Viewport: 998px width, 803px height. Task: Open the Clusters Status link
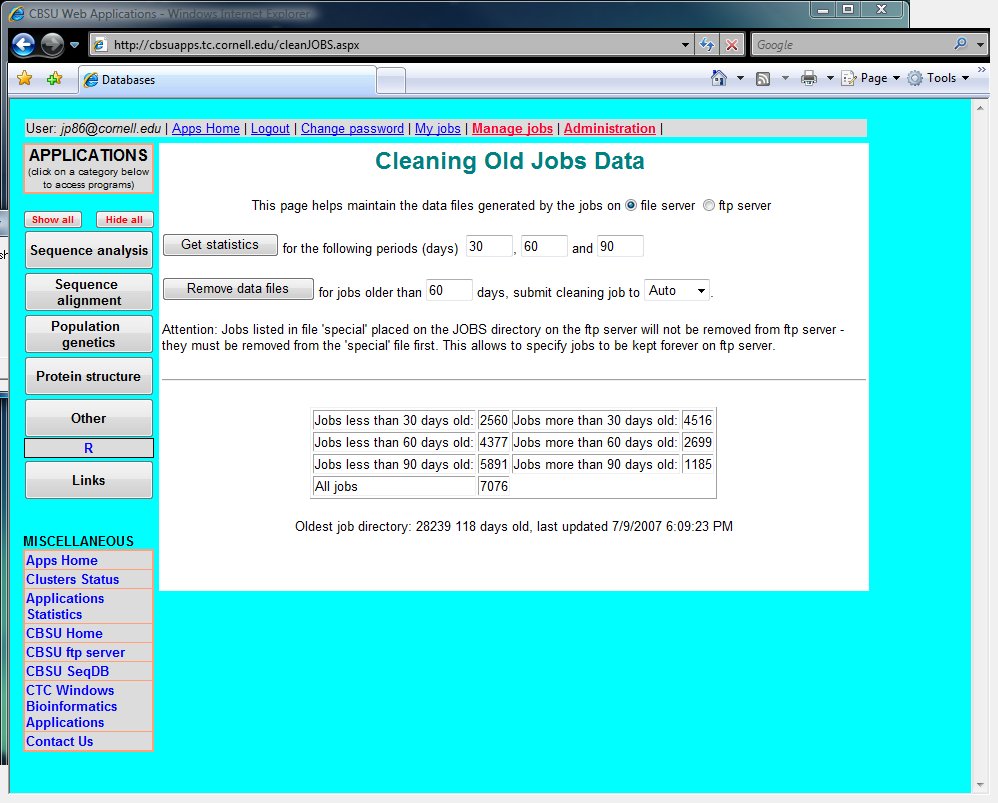click(x=72, y=579)
